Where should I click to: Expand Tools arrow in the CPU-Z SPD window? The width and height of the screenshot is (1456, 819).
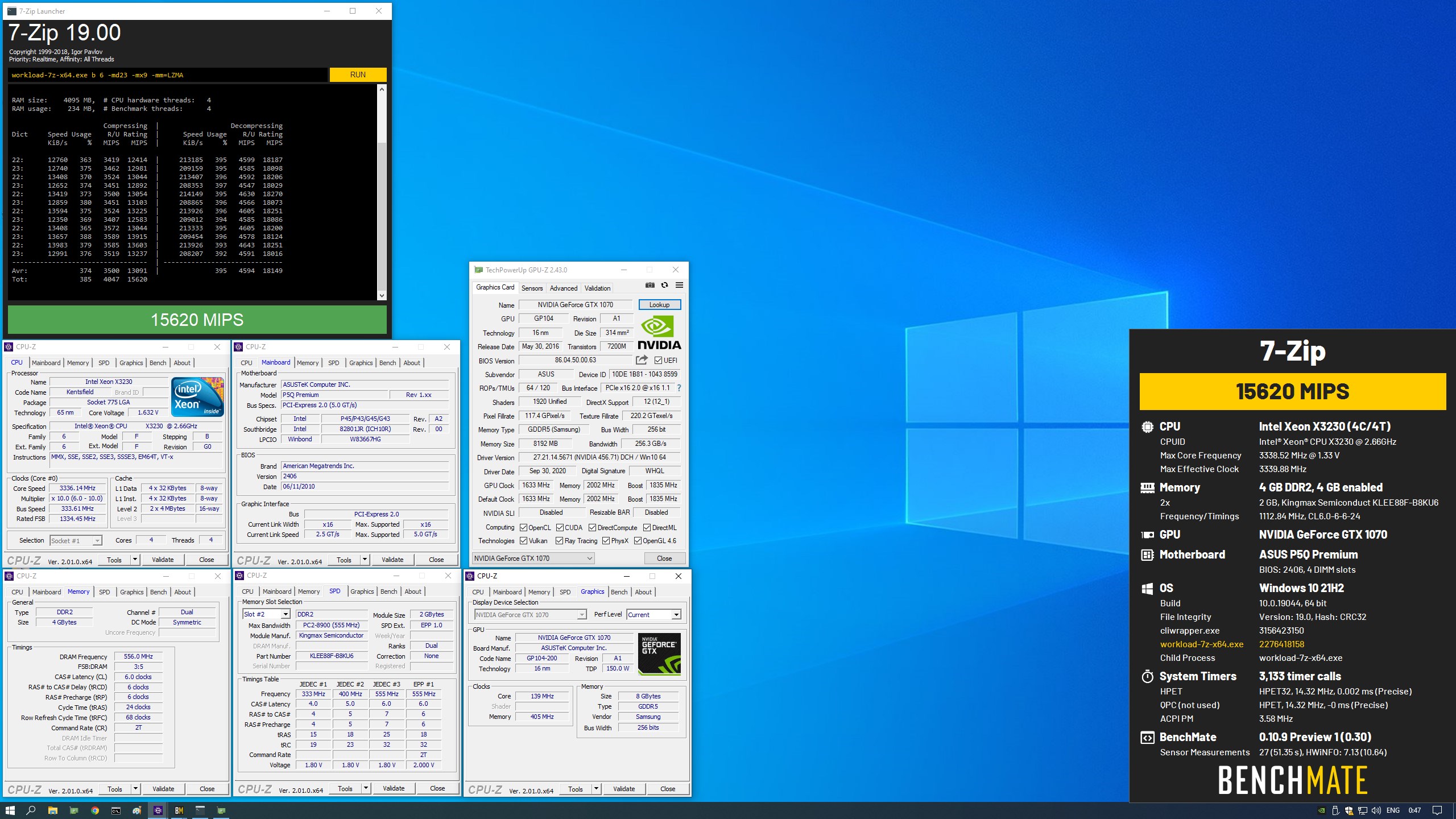(366, 788)
